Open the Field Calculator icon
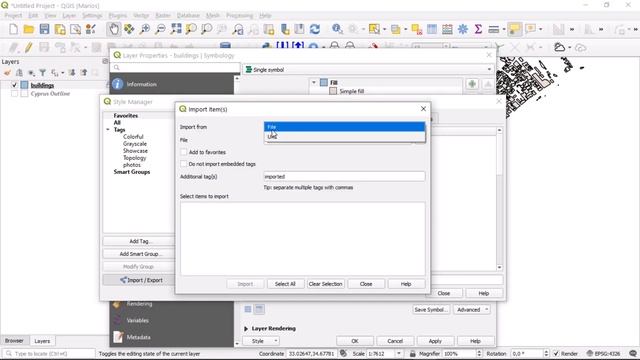This screenshot has height=360, width=640. click(x=447, y=29)
